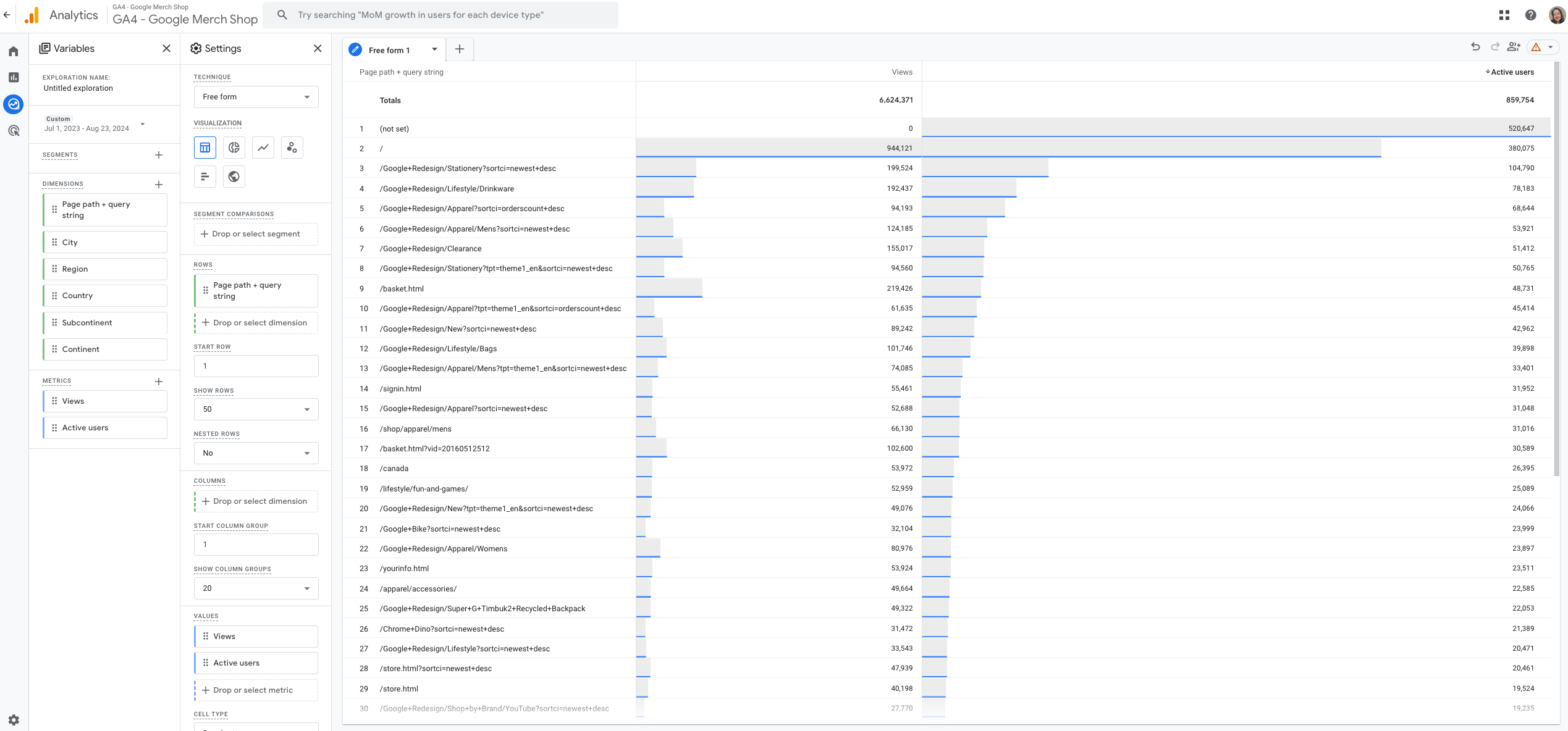Open the Technique Free form dropdown
The height and width of the screenshot is (731, 1568).
tap(256, 97)
